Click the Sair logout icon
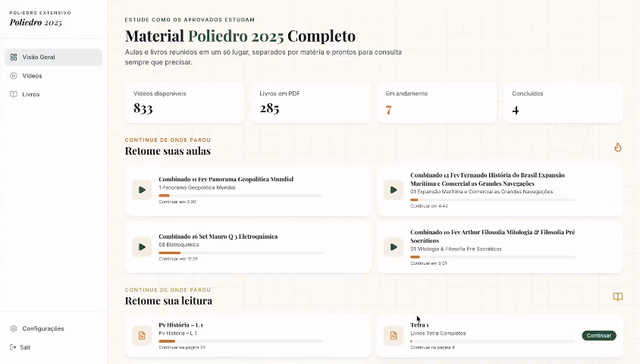The height and width of the screenshot is (364, 640). click(x=13, y=347)
